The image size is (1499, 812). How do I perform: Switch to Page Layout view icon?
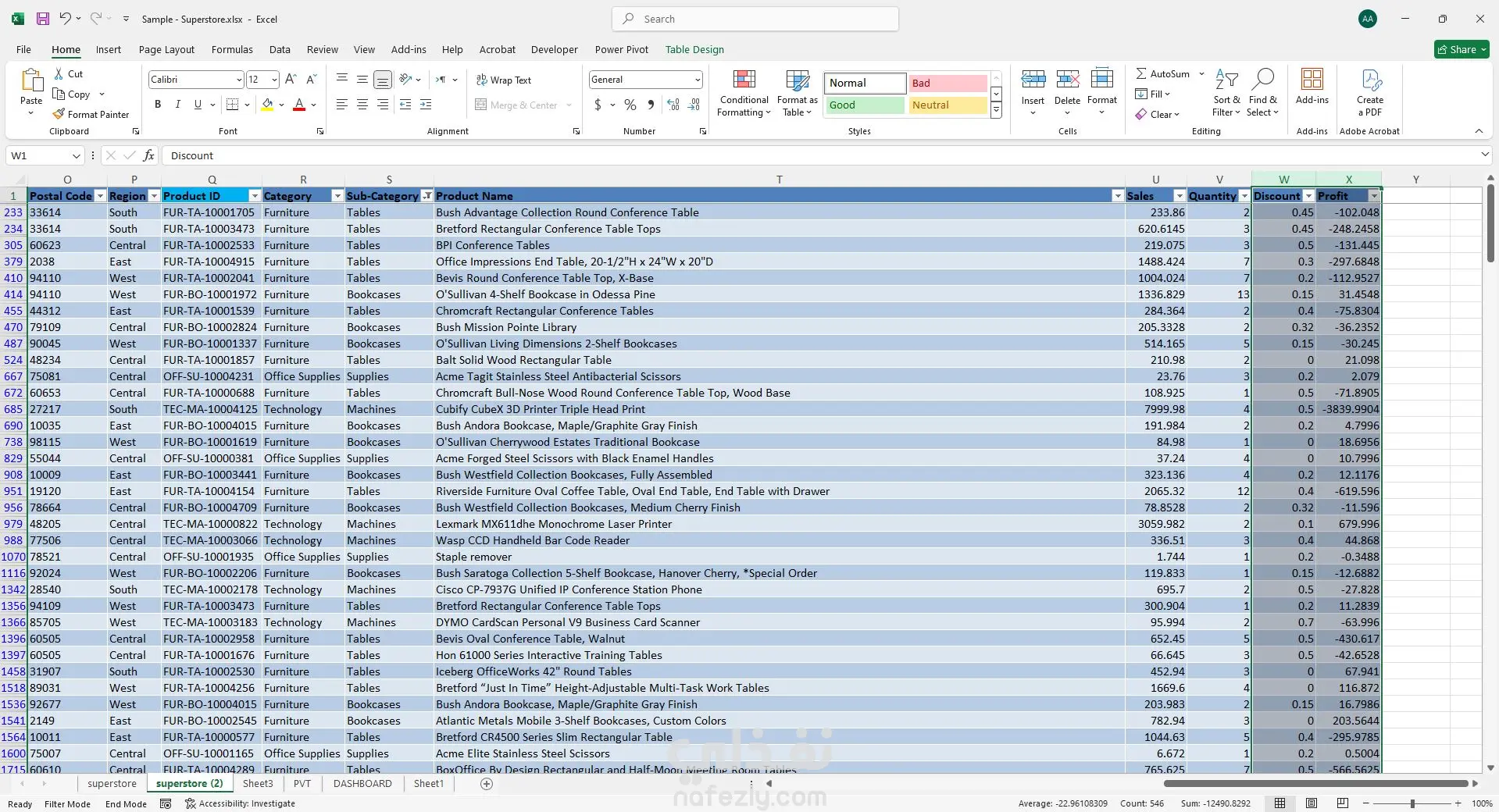(1312, 803)
